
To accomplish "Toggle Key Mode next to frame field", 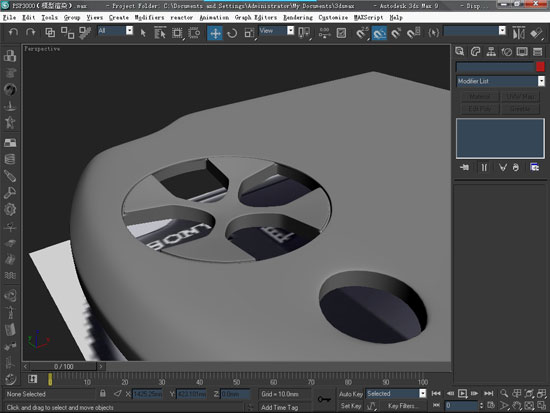I will pyautogui.click(x=436, y=405).
